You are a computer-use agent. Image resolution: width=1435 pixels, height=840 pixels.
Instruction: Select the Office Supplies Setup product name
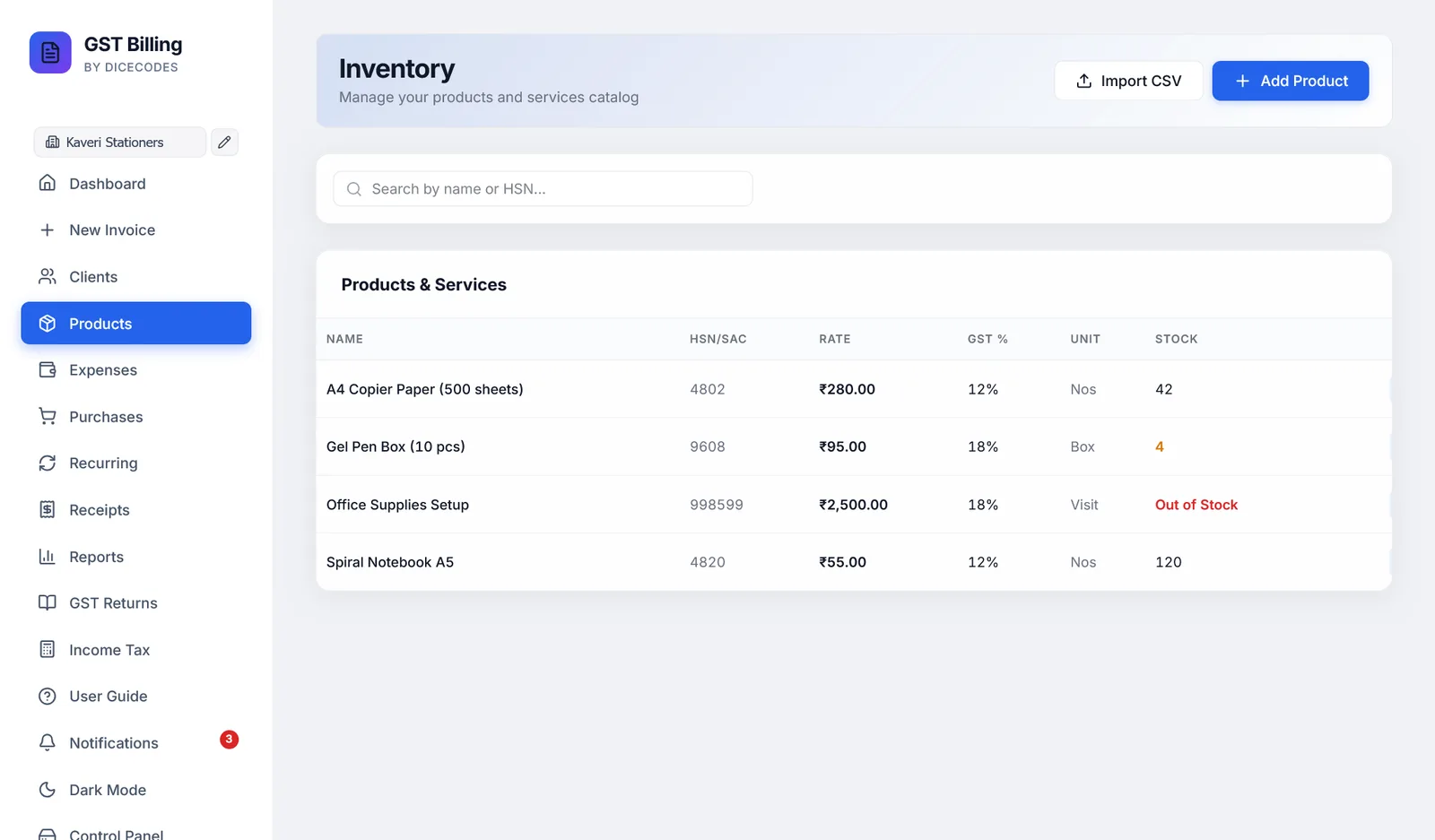pos(397,504)
